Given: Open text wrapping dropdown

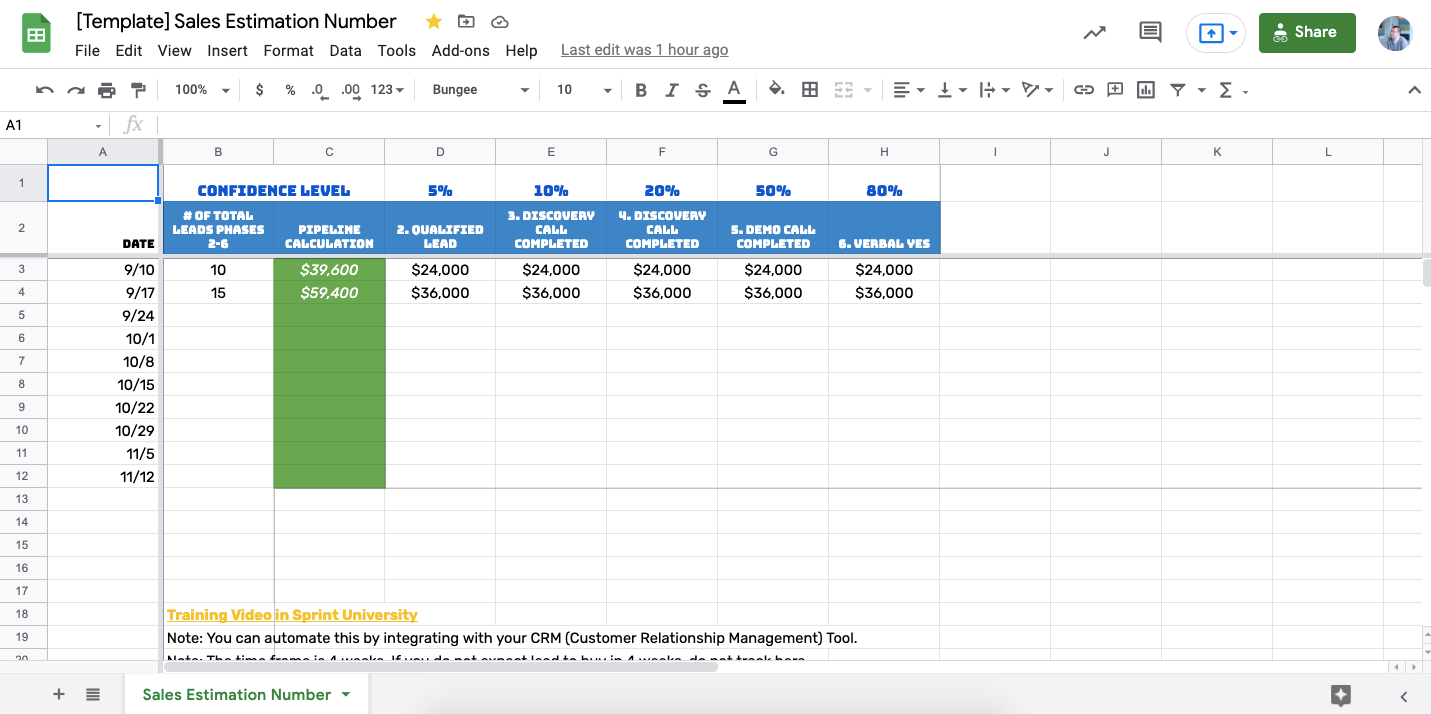Looking at the screenshot, I should pyautogui.click(x=994, y=90).
